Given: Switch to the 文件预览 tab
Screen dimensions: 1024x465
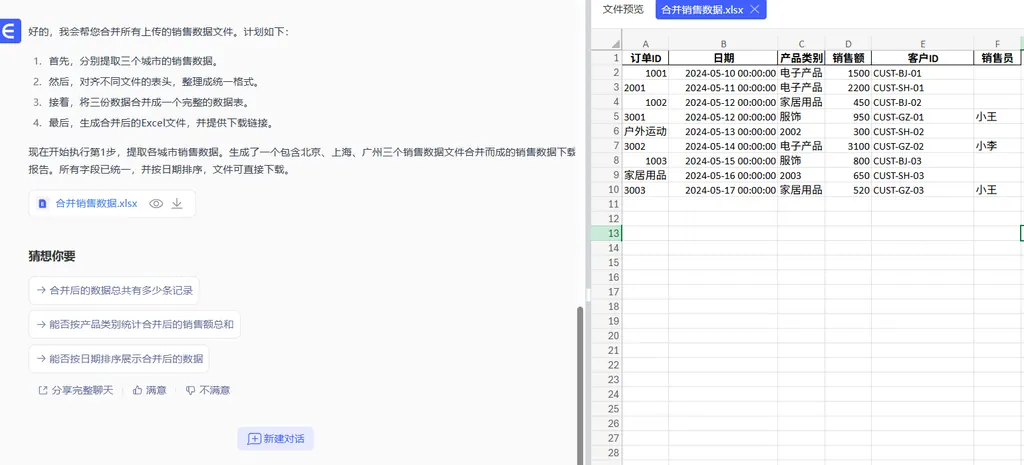Looking at the screenshot, I should [623, 9].
